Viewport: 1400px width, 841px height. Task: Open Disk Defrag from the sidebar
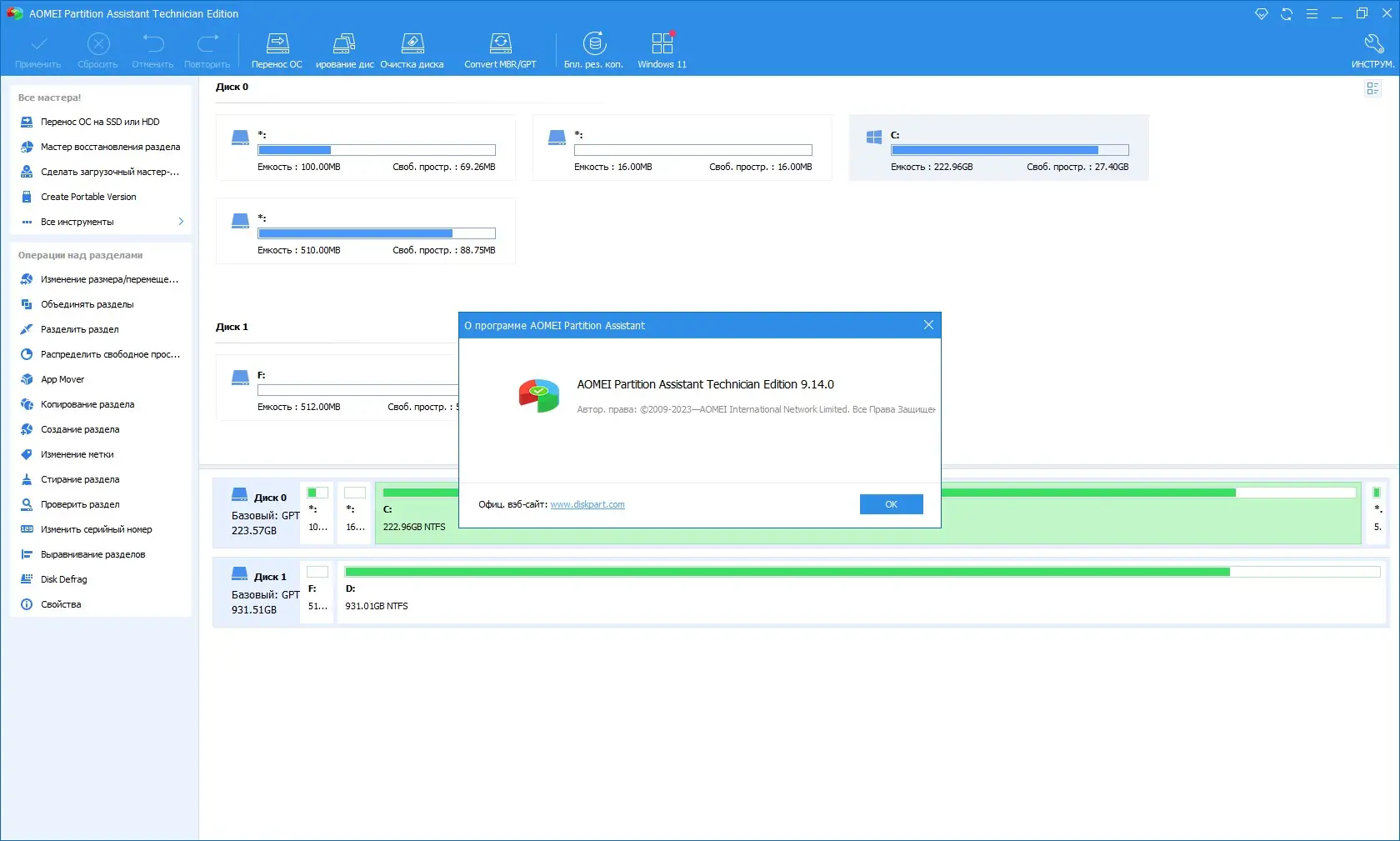click(x=63, y=578)
